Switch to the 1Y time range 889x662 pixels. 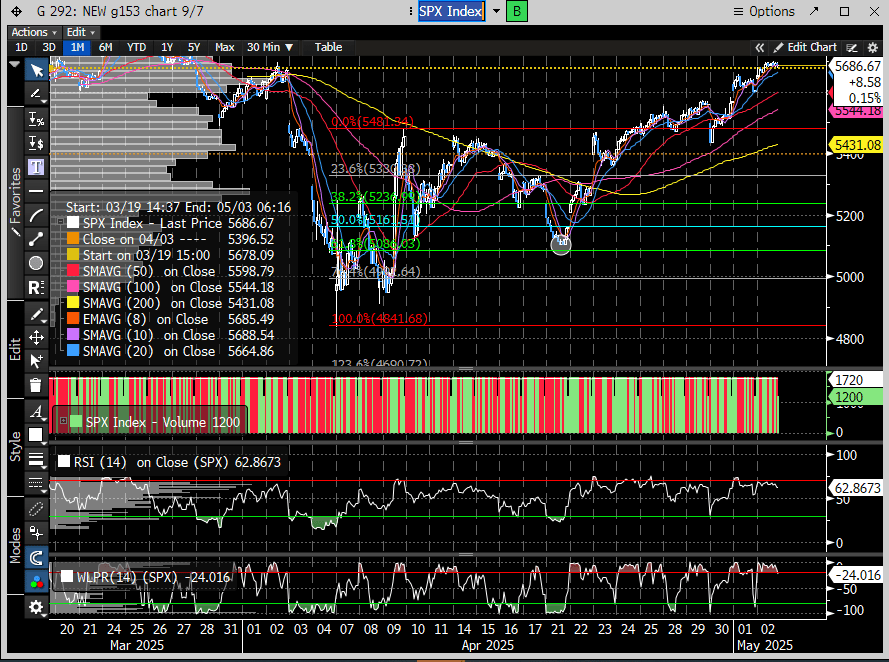(167, 47)
